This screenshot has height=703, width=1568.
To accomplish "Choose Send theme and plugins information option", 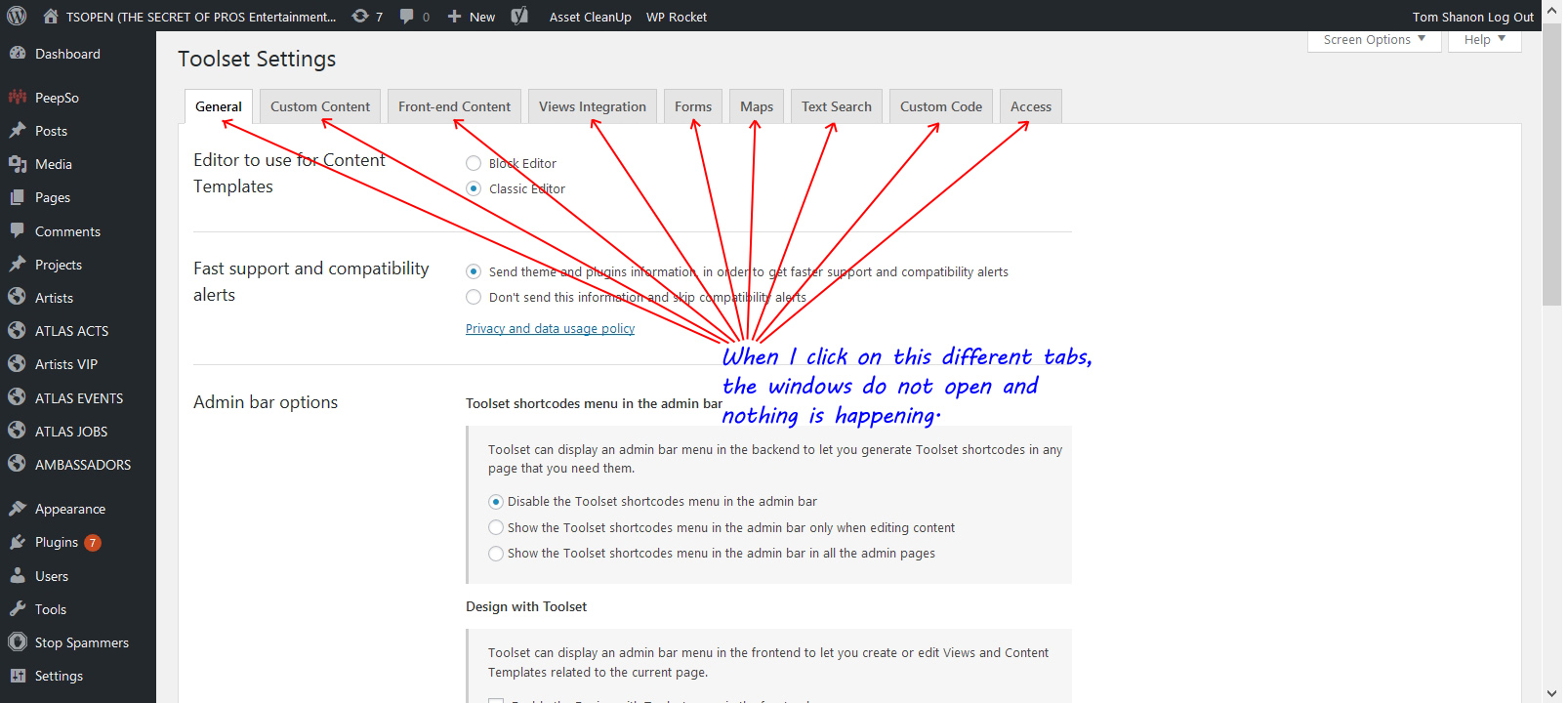I will 474,271.
